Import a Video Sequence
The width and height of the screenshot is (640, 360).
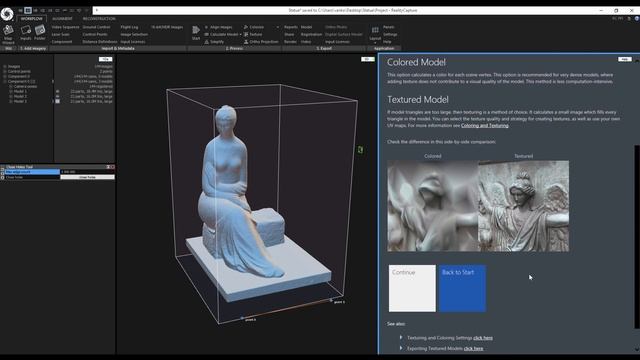[x=65, y=27]
